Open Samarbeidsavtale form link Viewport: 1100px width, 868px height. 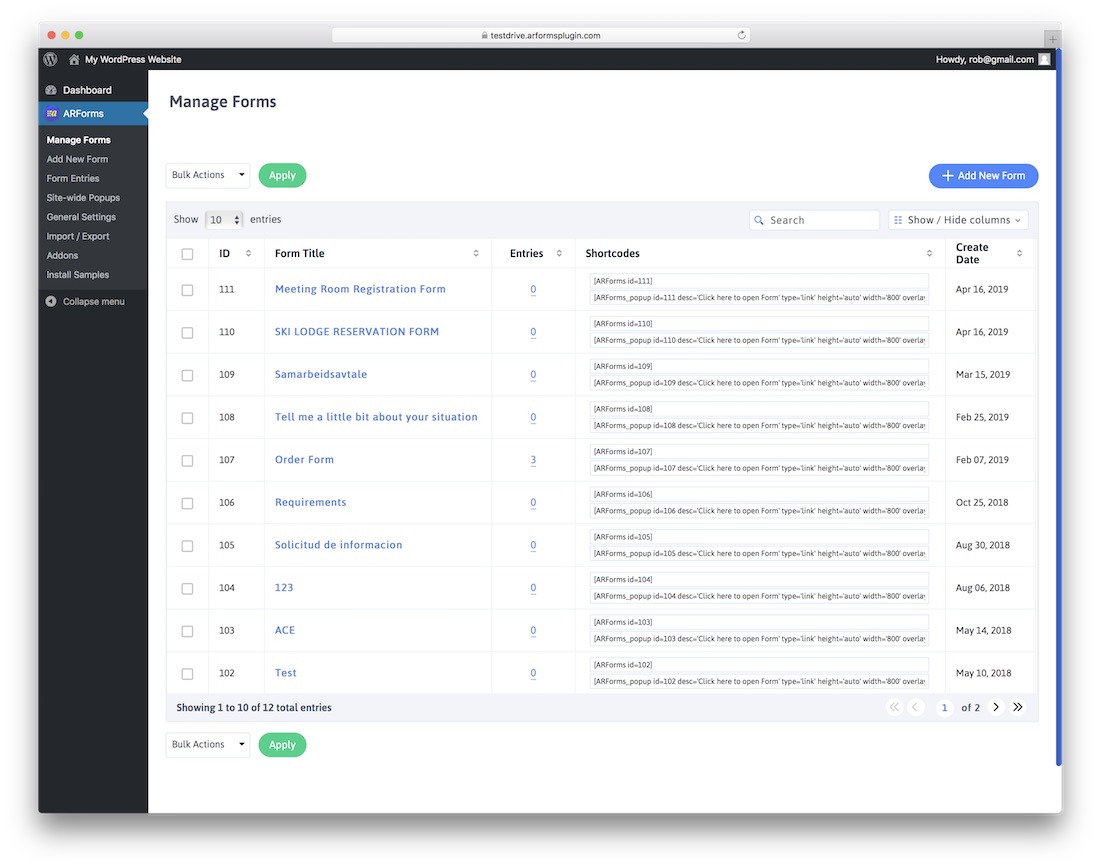pyautogui.click(x=321, y=375)
